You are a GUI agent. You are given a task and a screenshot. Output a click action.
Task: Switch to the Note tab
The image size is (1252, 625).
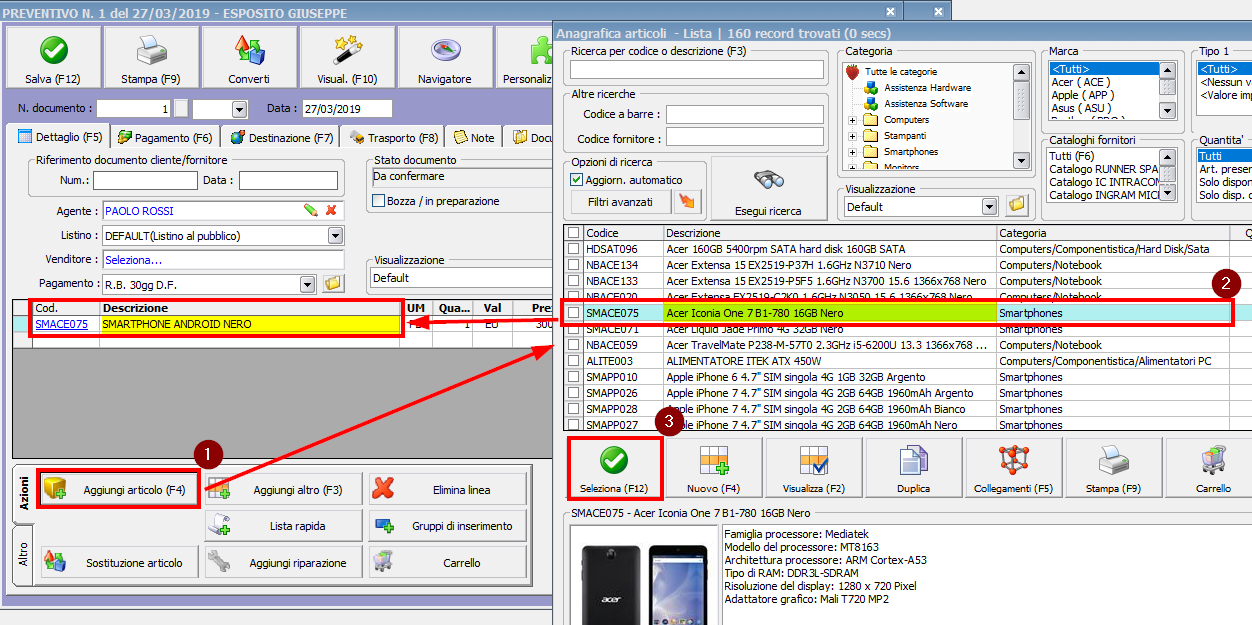tap(473, 138)
